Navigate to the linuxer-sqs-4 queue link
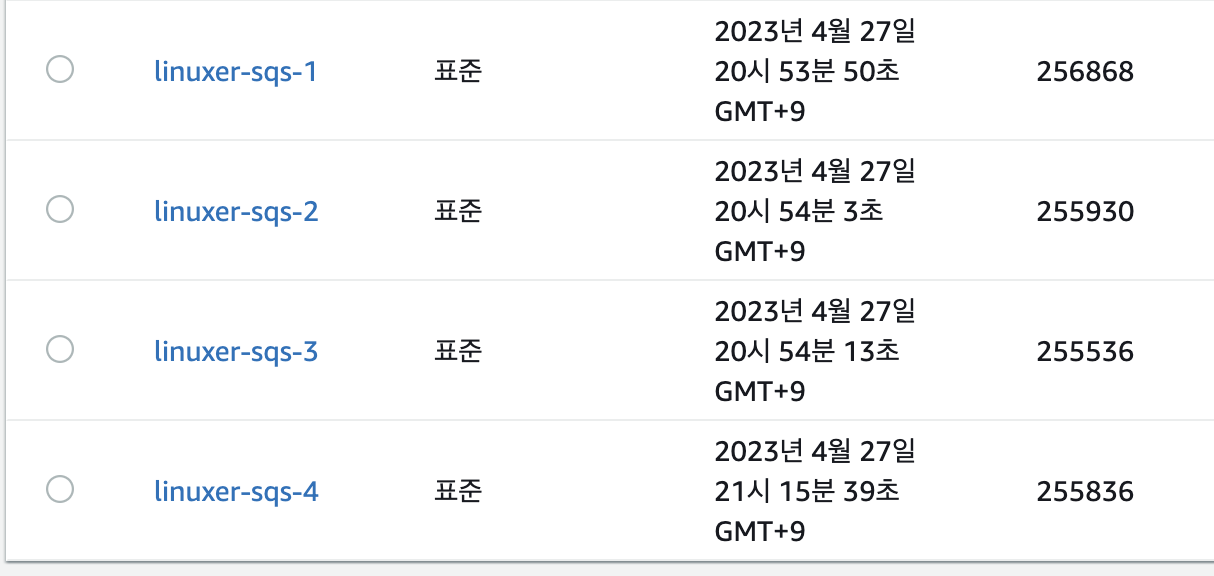The width and height of the screenshot is (1214, 576). 236,492
